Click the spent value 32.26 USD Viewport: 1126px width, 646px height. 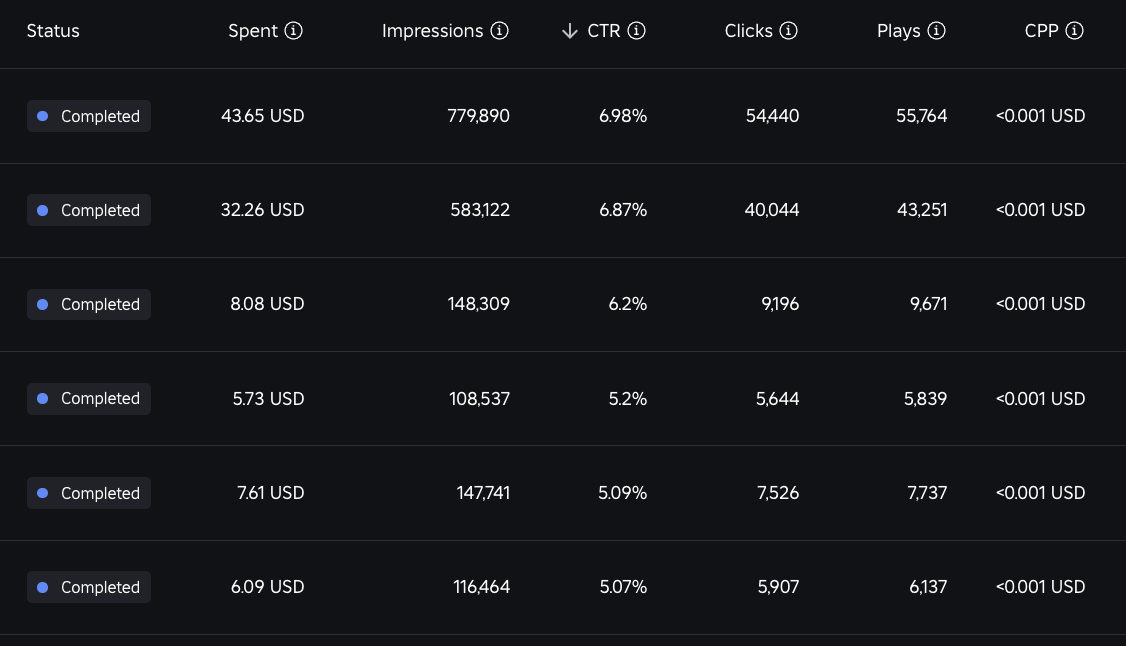pos(263,210)
